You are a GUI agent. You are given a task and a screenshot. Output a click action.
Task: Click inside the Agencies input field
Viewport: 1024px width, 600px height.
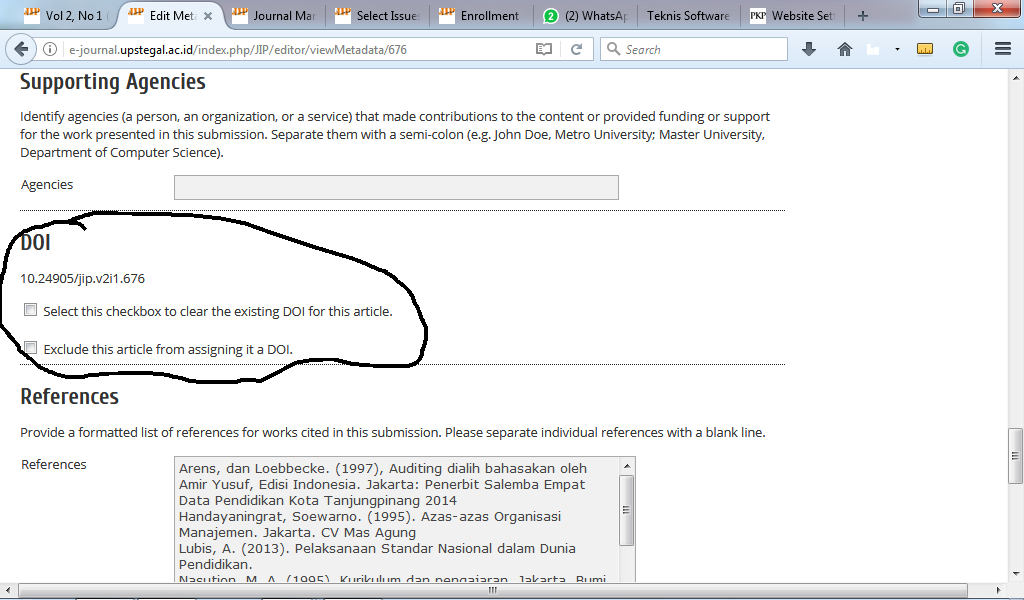[x=396, y=187]
